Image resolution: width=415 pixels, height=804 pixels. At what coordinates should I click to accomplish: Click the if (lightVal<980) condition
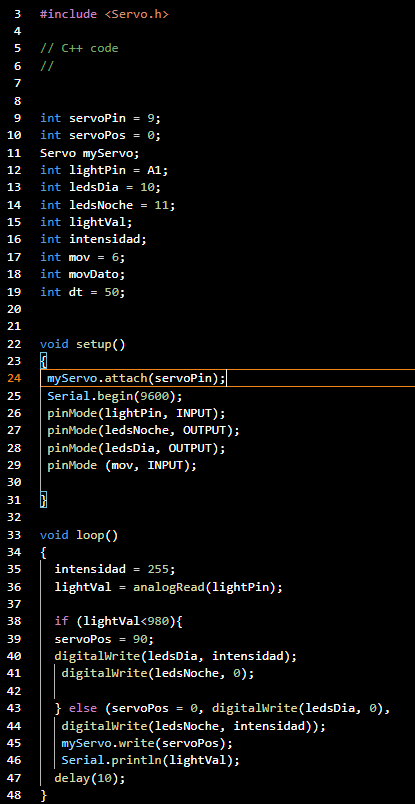[x=118, y=622]
